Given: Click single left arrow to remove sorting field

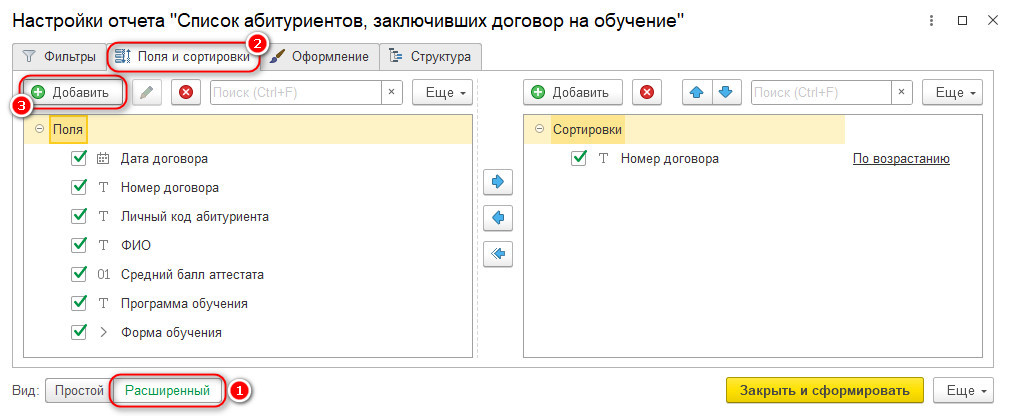Looking at the screenshot, I should click(x=497, y=218).
